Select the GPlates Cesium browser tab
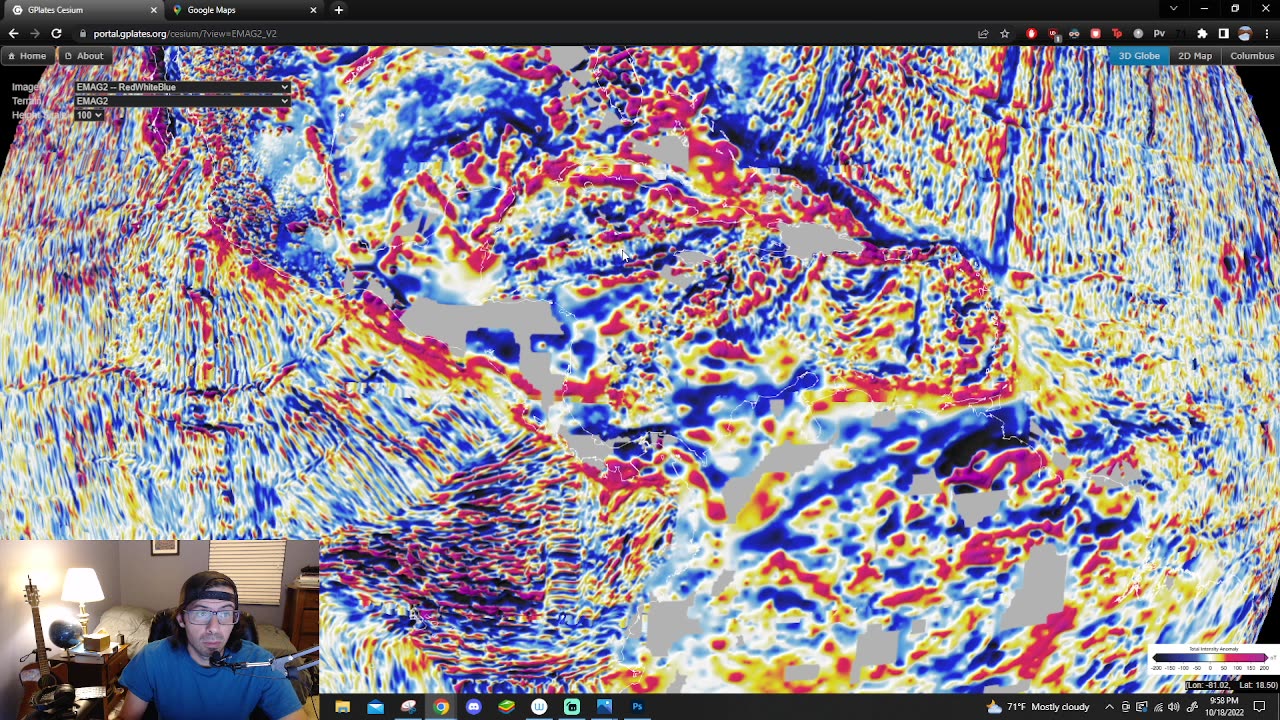This screenshot has width=1280, height=720. (82, 10)
